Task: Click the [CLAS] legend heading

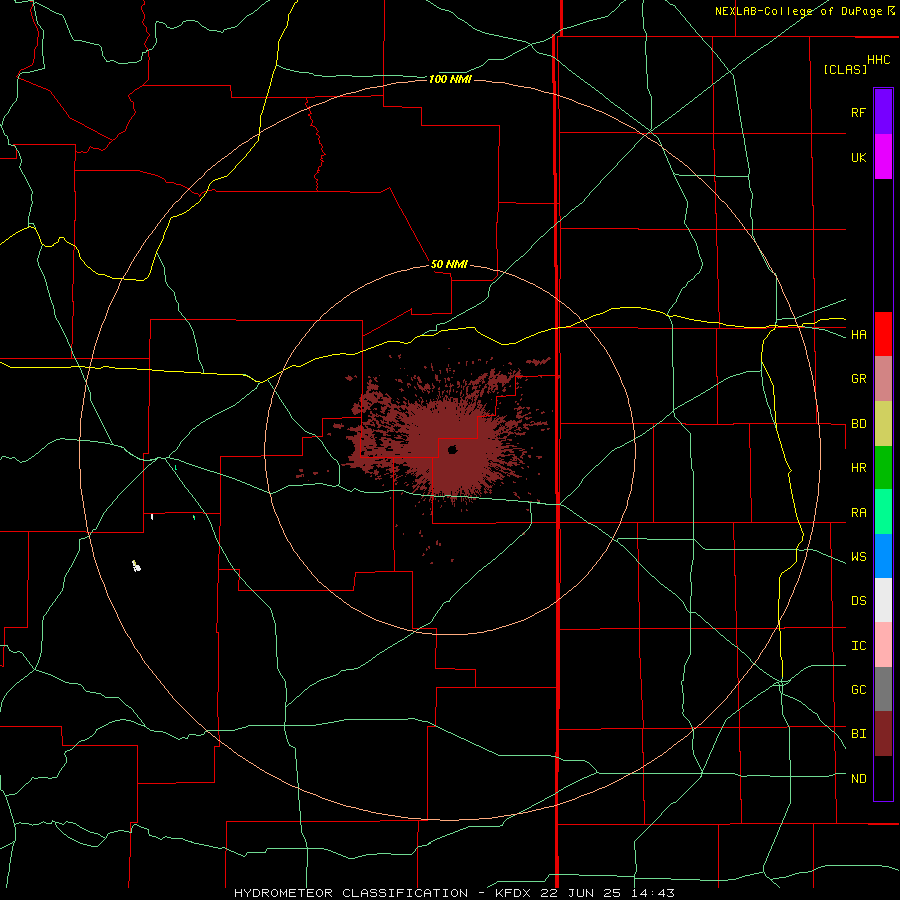Action: [845, 69]
